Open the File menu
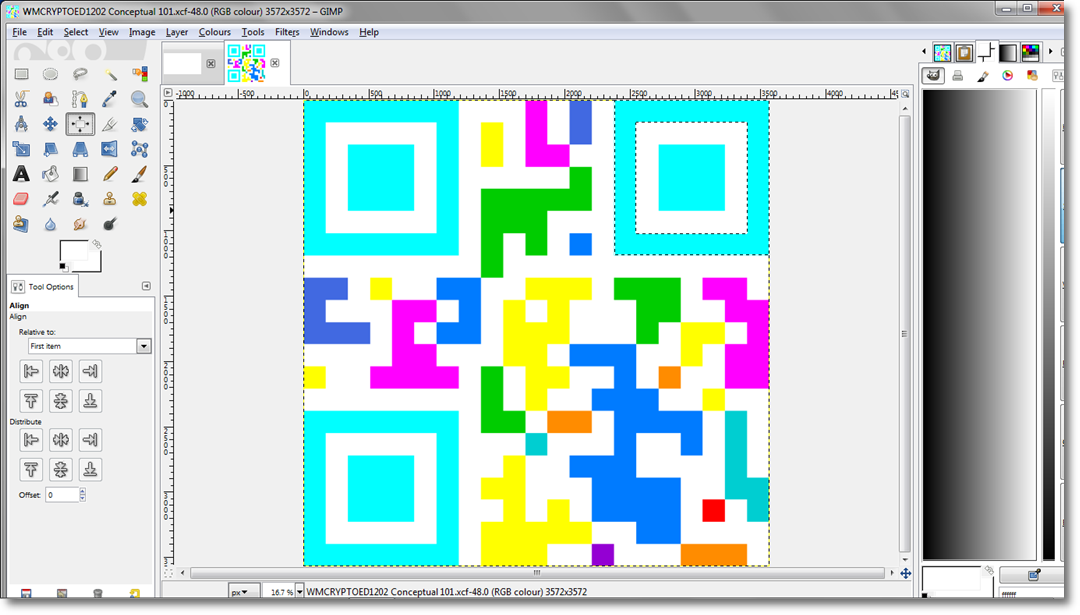Screen dimensions: 1080x615 [19, 32]
